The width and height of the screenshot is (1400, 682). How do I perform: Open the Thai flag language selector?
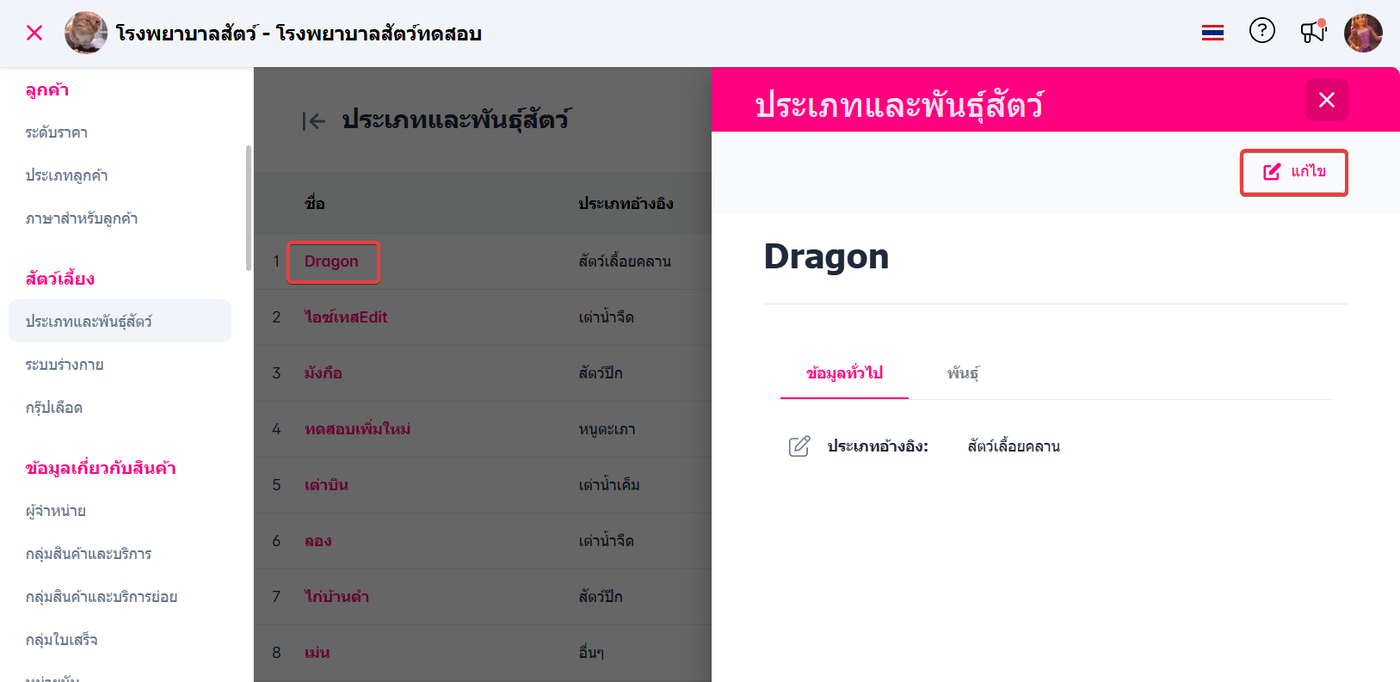1212,33
